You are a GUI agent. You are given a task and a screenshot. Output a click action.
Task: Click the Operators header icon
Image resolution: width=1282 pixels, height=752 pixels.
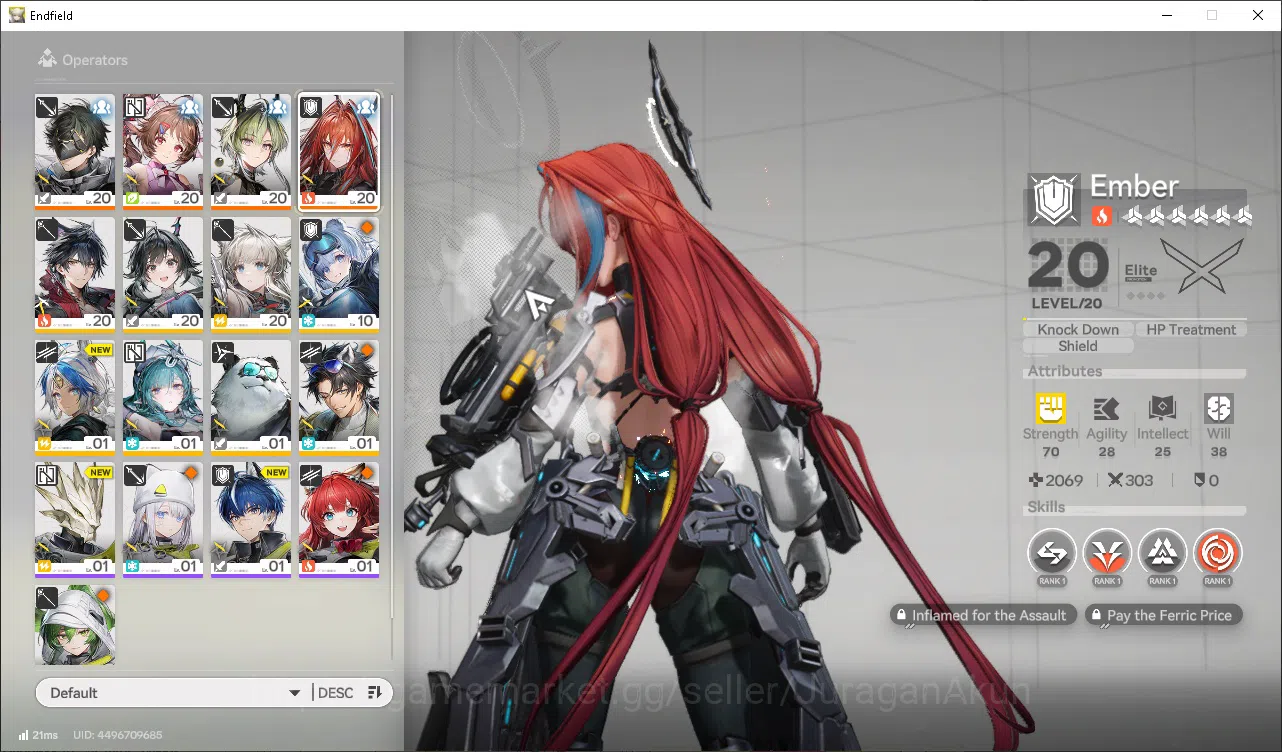point(47,60)
